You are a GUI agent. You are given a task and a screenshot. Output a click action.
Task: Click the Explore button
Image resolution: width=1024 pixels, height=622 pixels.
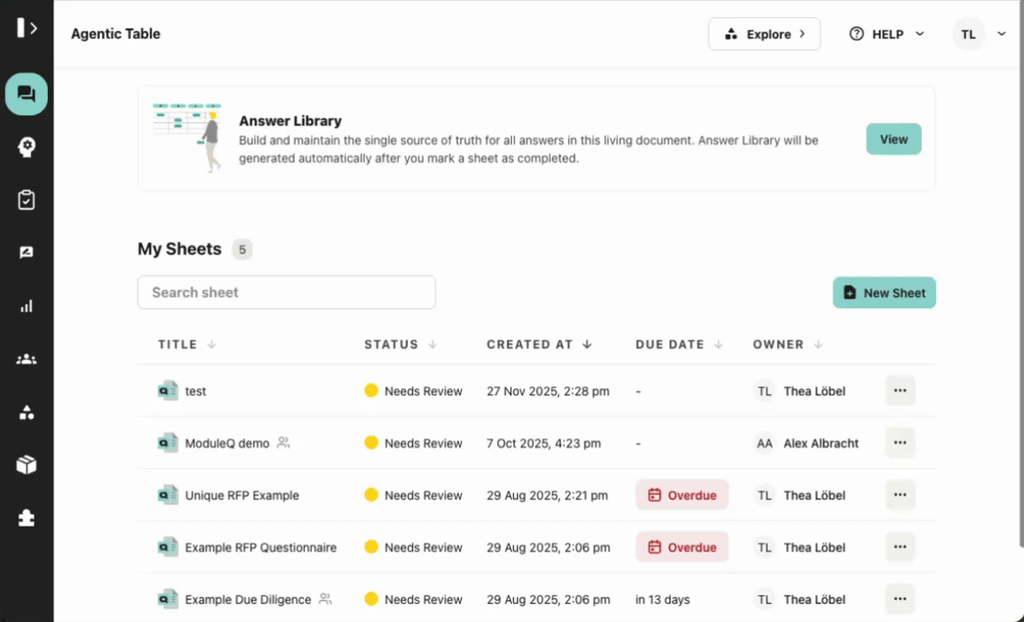coord(764,34)
